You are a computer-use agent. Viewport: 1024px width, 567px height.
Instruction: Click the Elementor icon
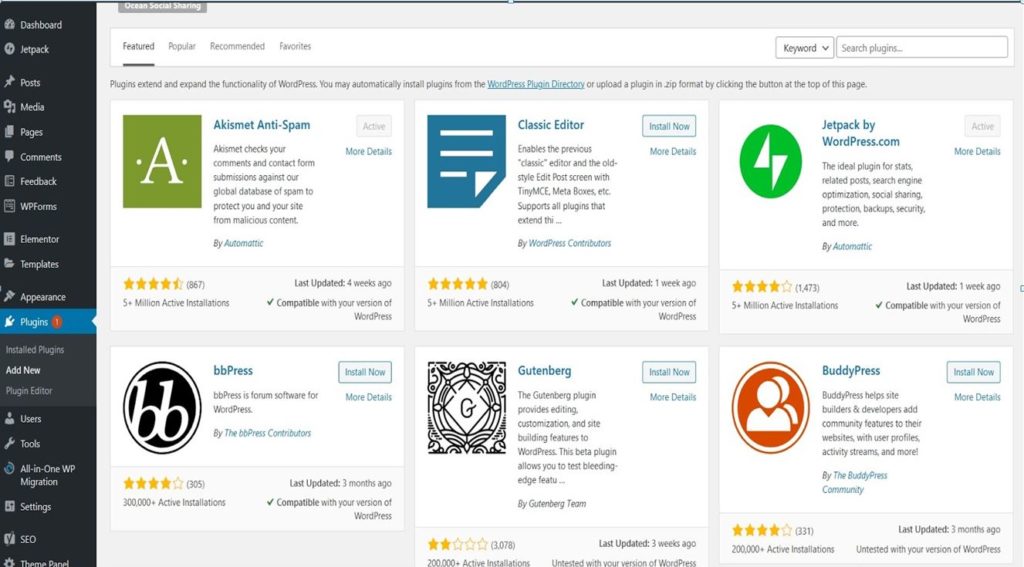click(9, 239)
